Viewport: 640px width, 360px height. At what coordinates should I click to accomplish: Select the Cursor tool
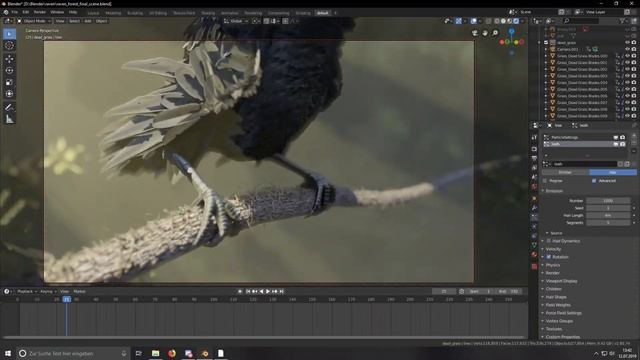click(x=9, y=45)
